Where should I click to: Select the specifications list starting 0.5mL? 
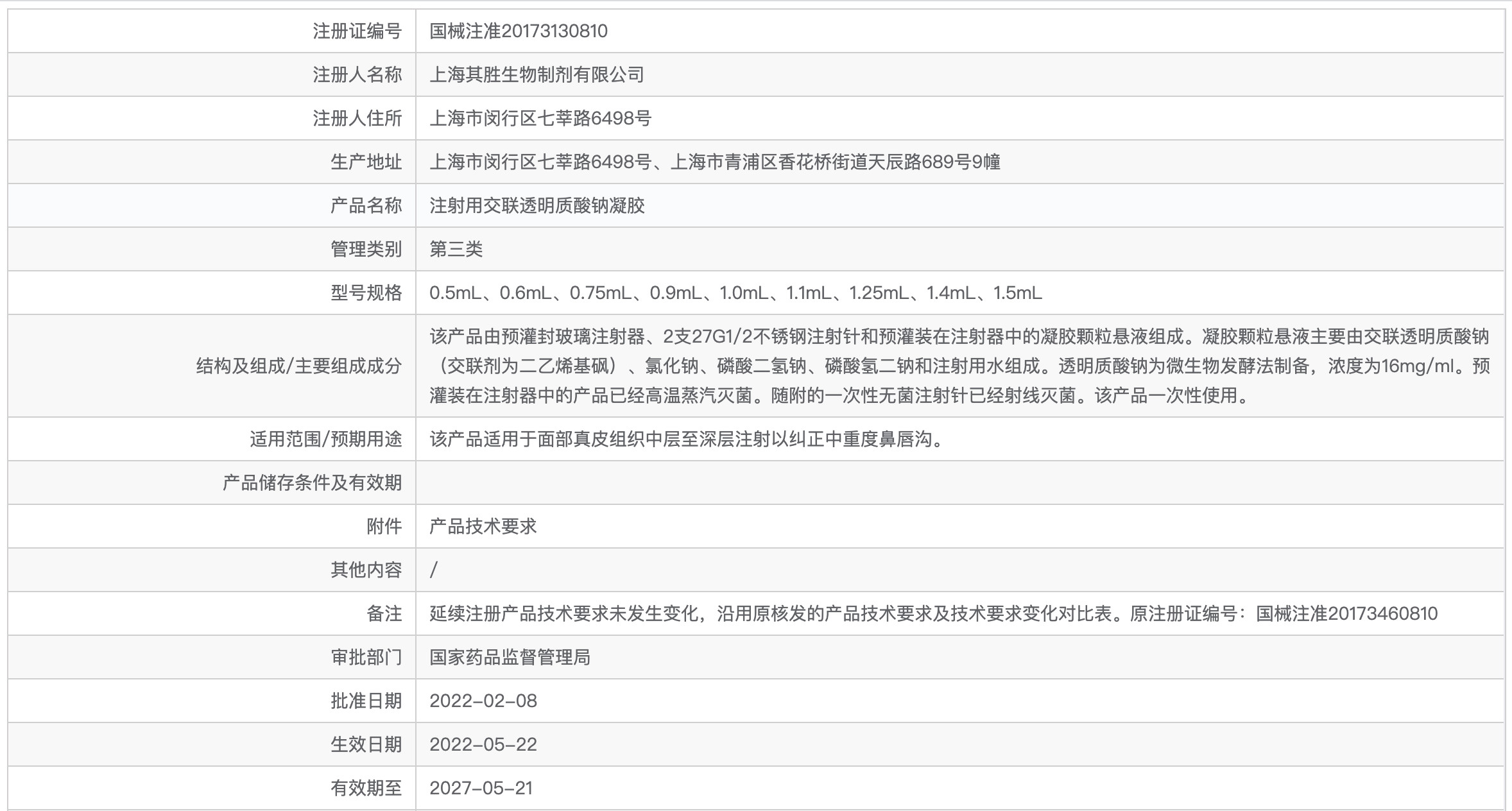[x=735, y=293]
